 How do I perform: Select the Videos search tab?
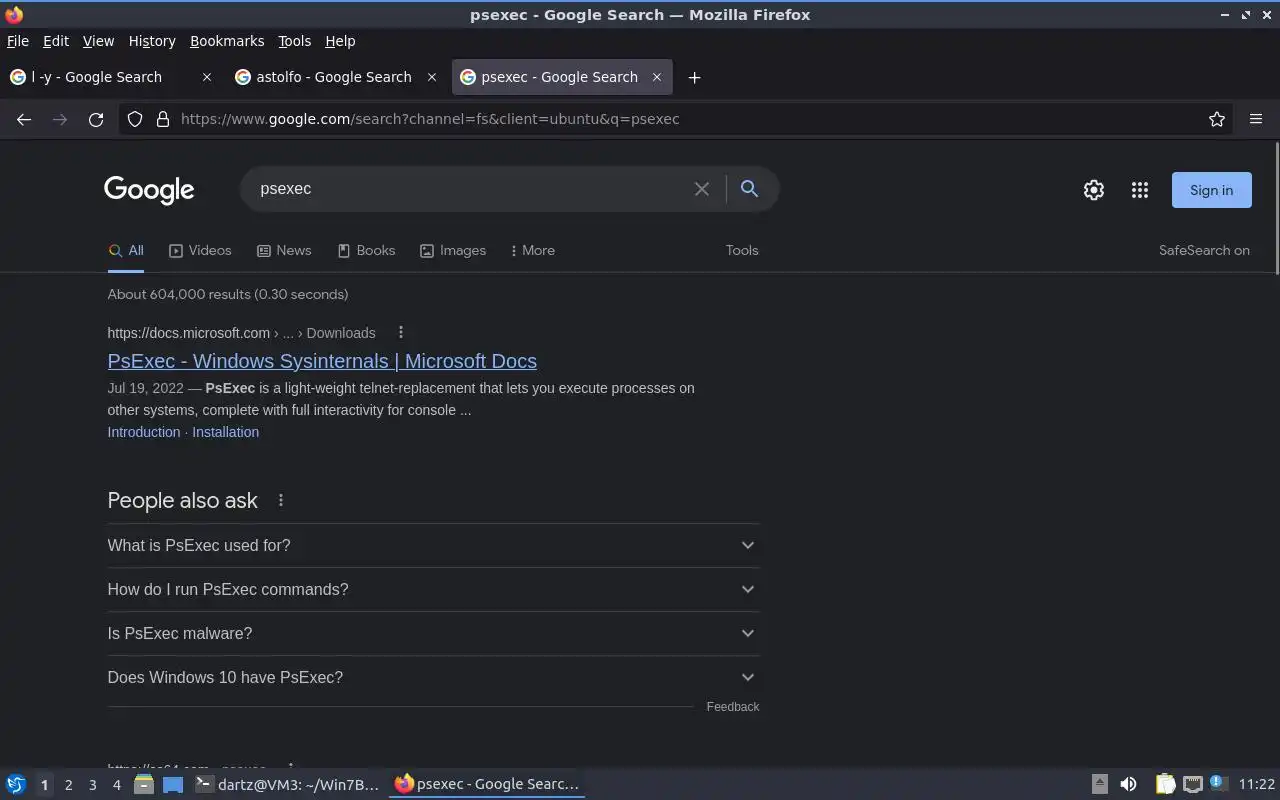click(200, 250)
